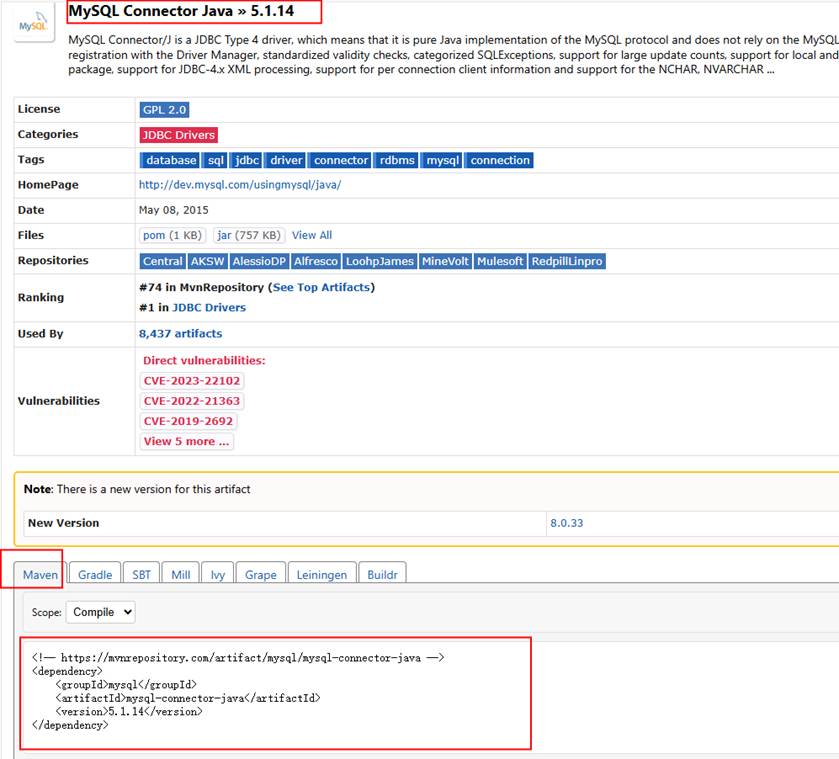This screenshot has width=839, height=759.
Task: Switch to the Ivy tab
Action: tap(217, 574)
